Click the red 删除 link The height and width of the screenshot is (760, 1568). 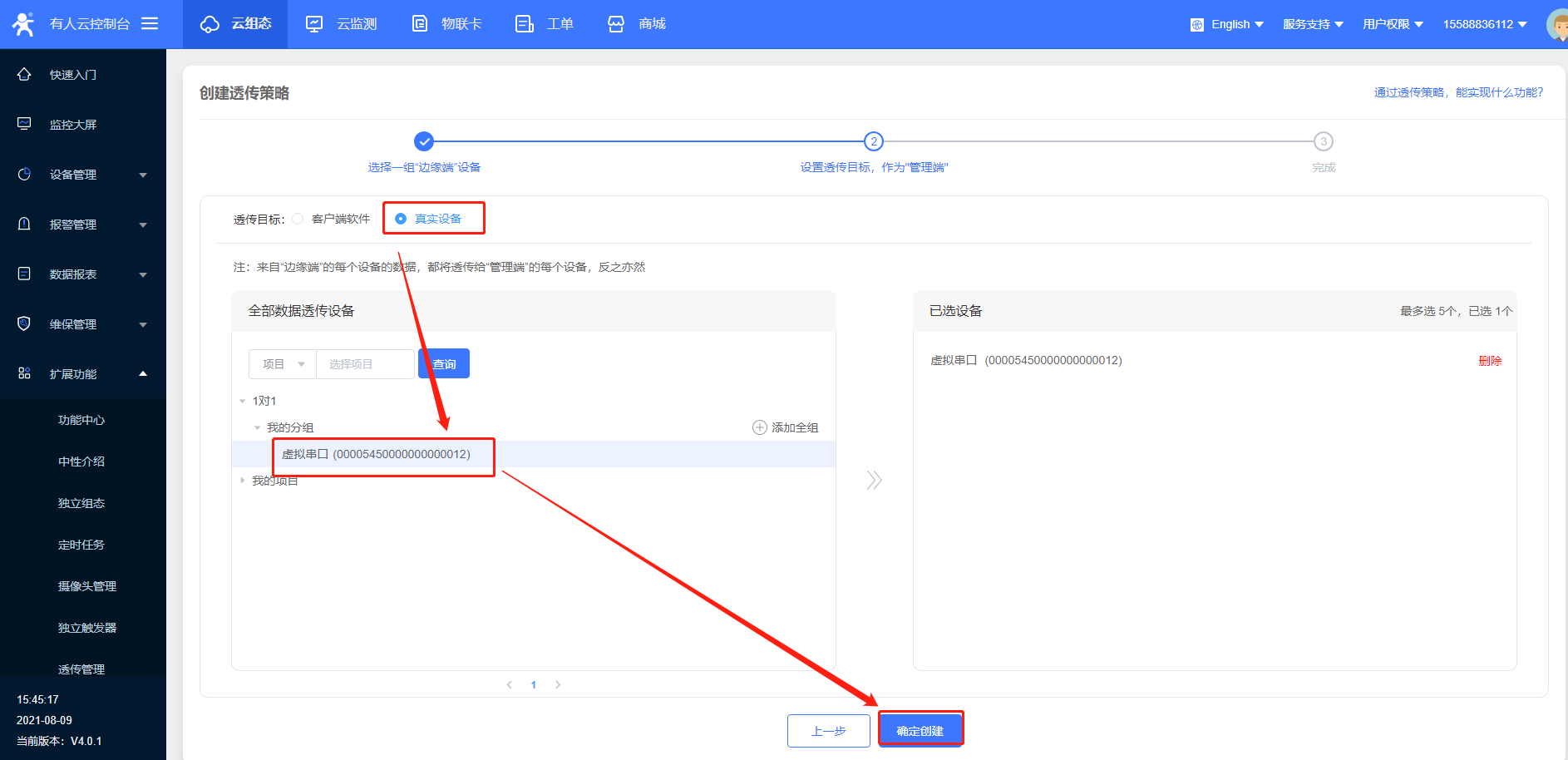(x=1490, y=361)
